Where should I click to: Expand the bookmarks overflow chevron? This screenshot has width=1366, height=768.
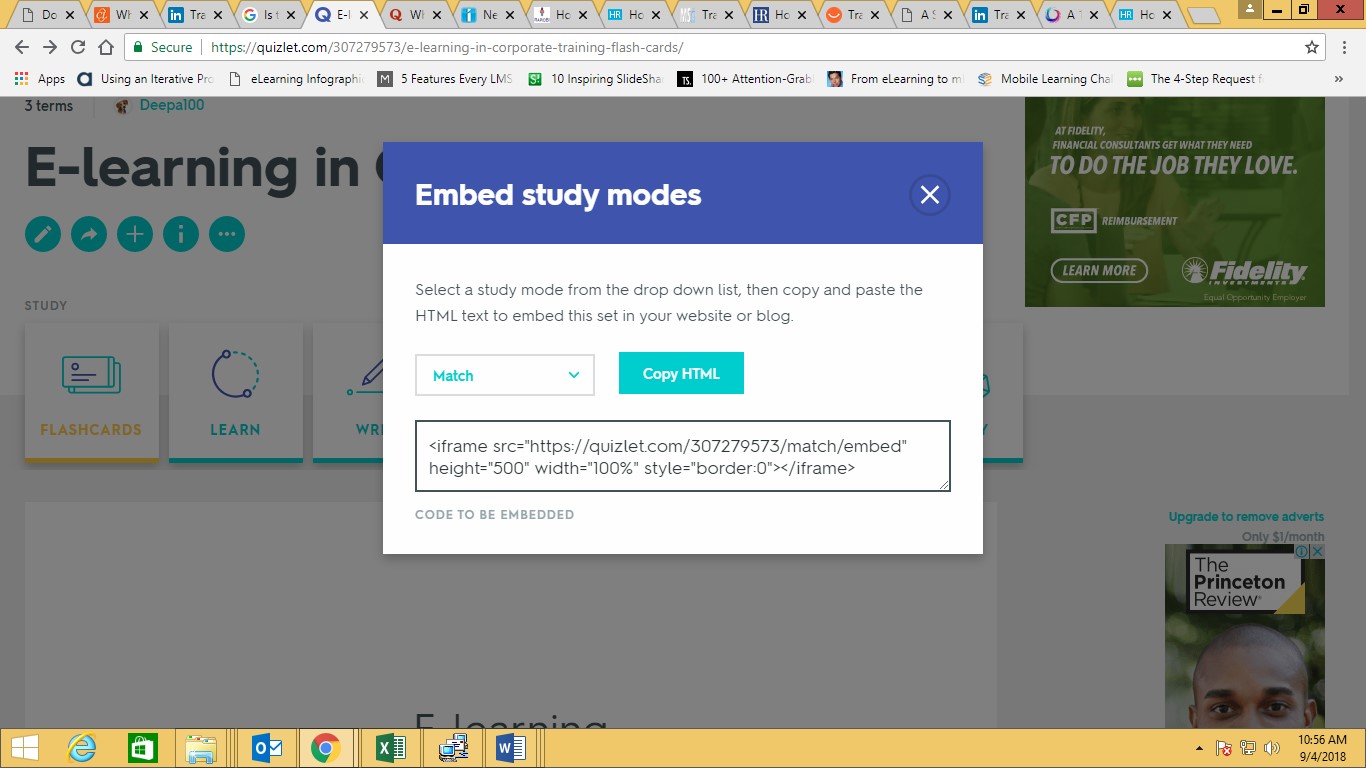(1340, 78)
